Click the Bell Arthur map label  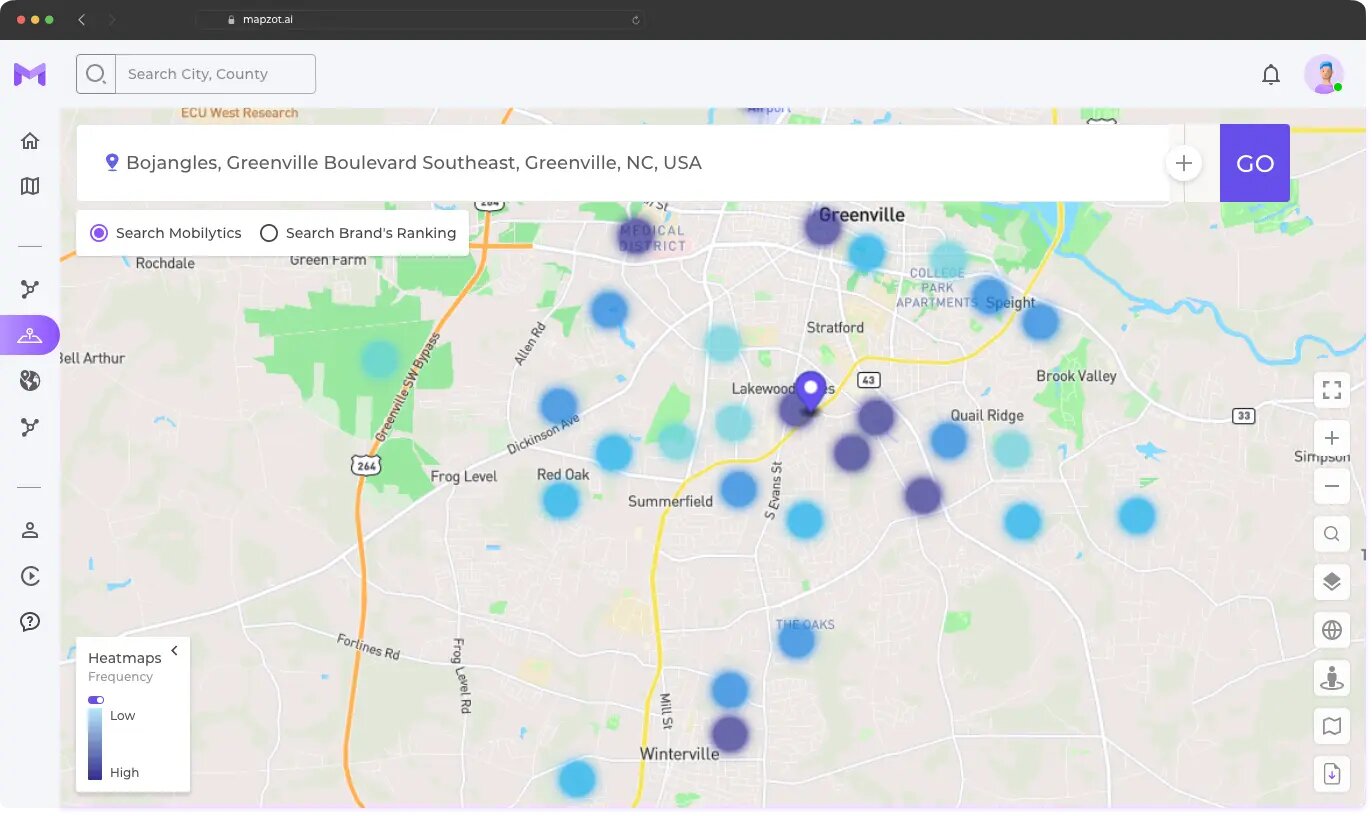point(93,358)
